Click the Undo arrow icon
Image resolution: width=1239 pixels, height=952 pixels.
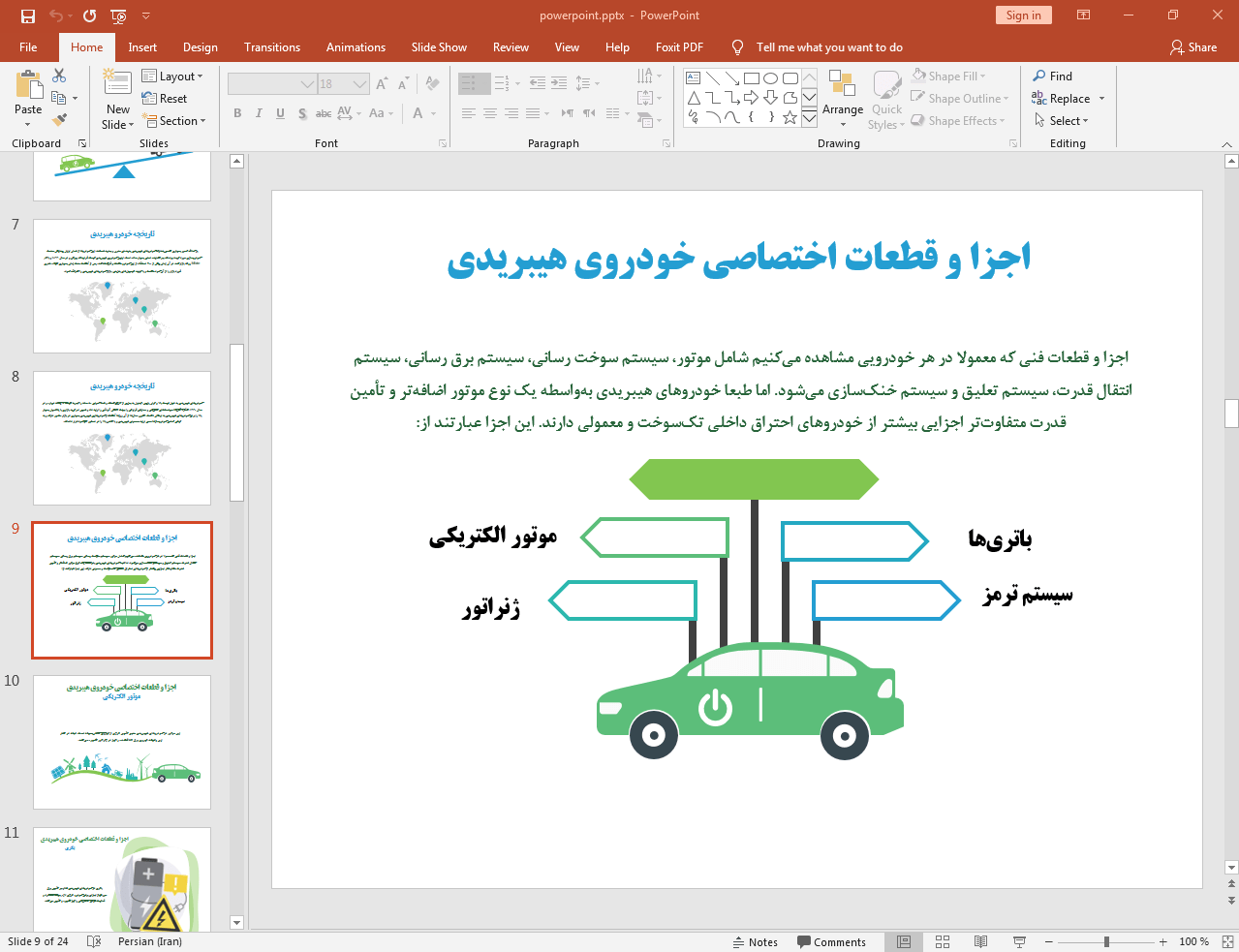tap(56, 15)
